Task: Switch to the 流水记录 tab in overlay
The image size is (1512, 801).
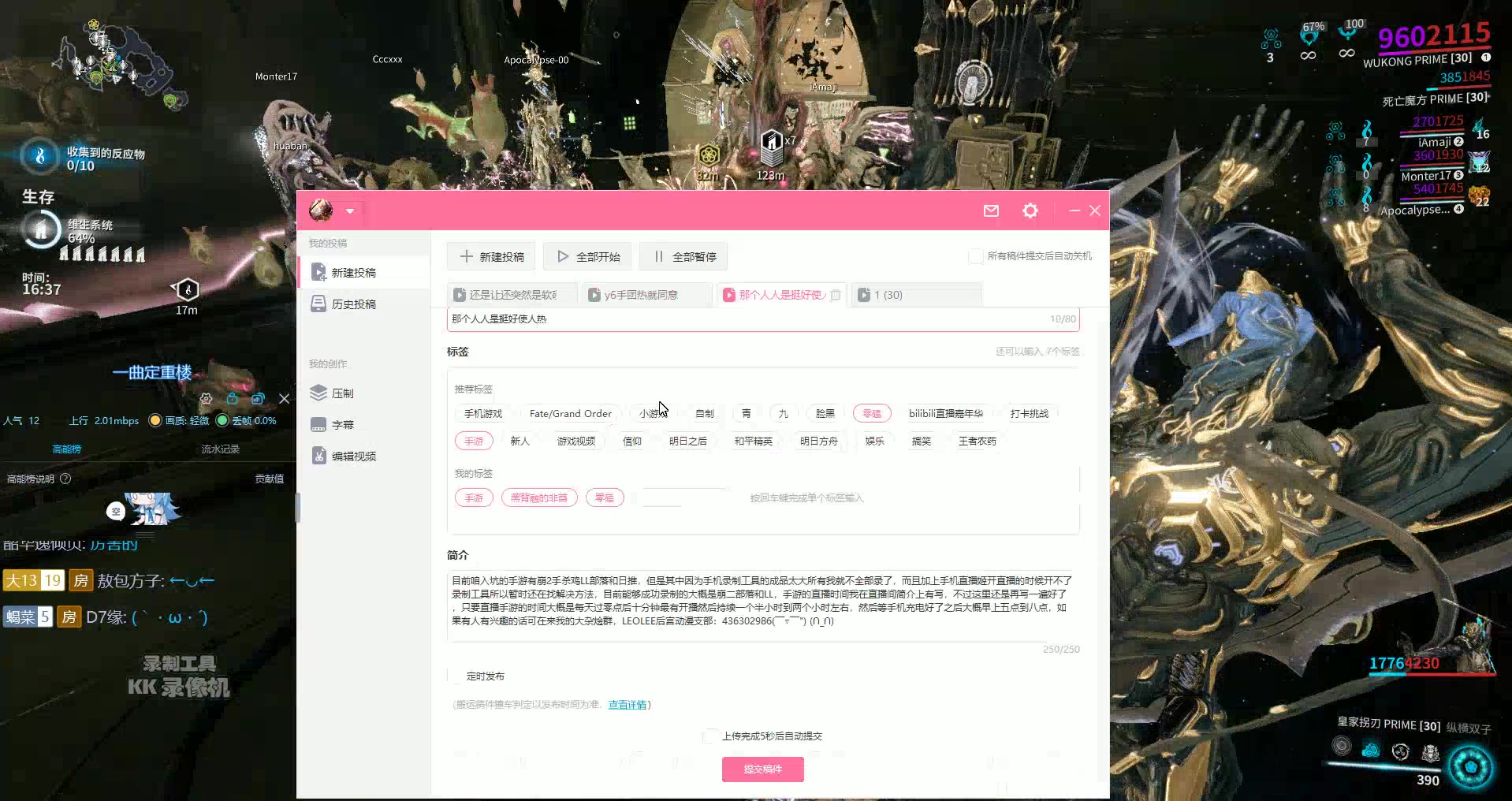Action: (221, 449)
